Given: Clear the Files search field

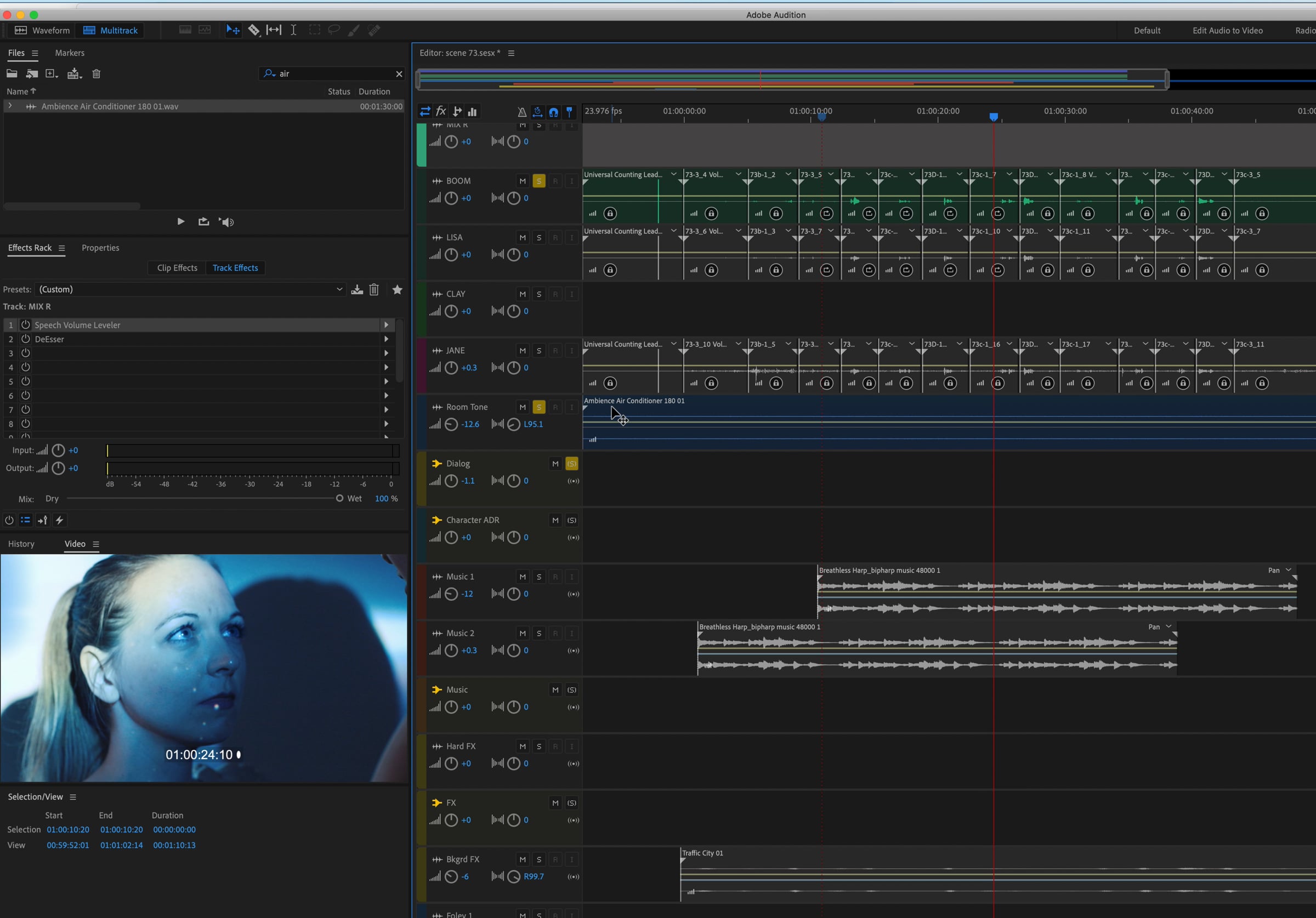Looking at the screenshot, I should coord(399,74).
